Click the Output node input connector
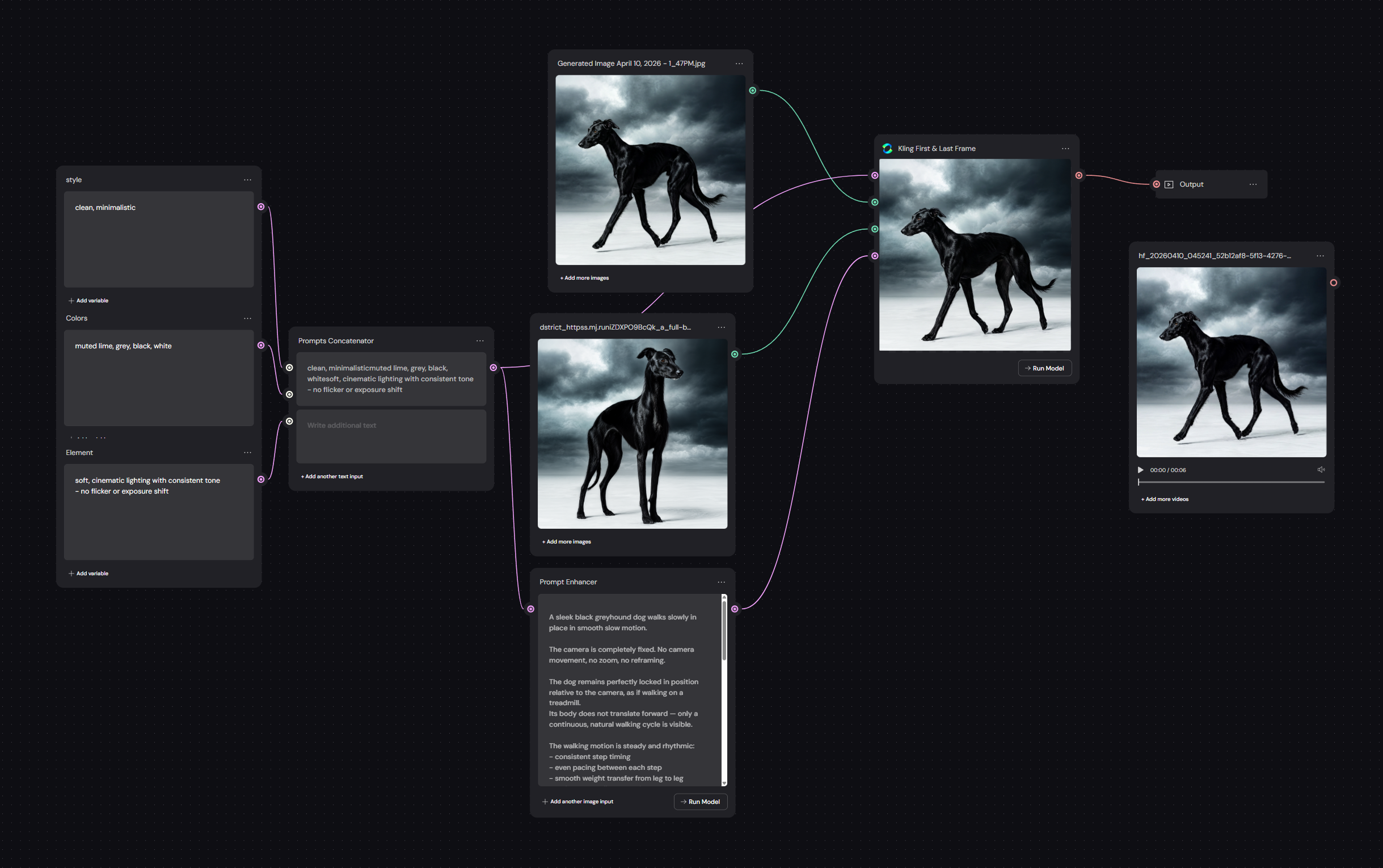1383x868 pixels. (x=1156, y=184)
